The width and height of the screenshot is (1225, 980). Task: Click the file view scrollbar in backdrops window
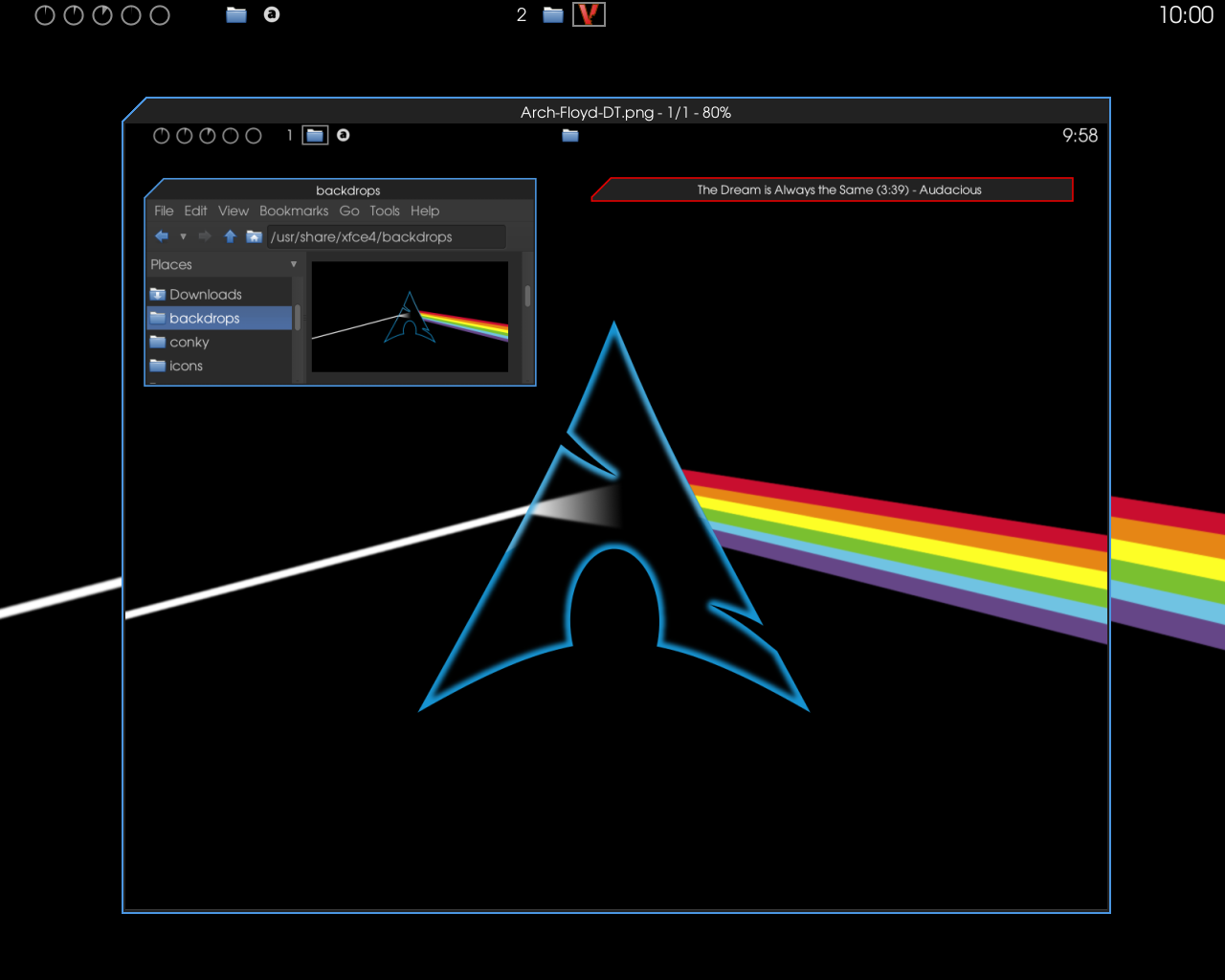pos(527,296)
